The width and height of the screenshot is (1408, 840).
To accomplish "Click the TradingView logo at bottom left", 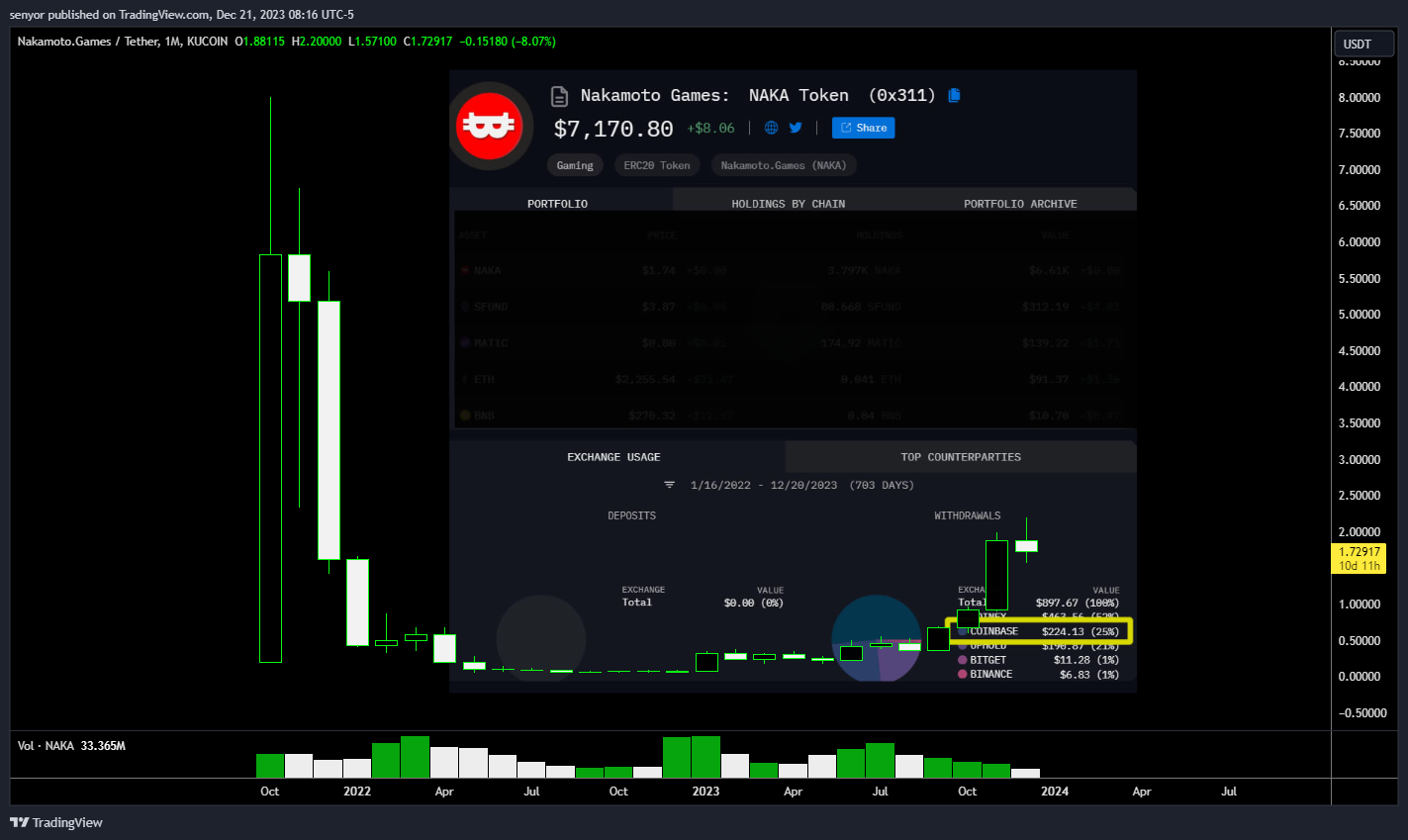I will point(56,822).
